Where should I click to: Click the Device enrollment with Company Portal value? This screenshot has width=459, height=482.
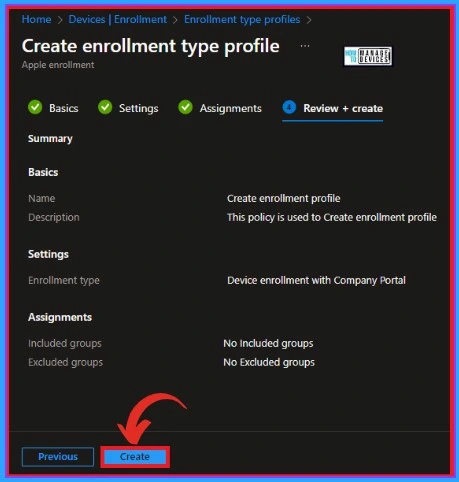[x=316, y=280]
